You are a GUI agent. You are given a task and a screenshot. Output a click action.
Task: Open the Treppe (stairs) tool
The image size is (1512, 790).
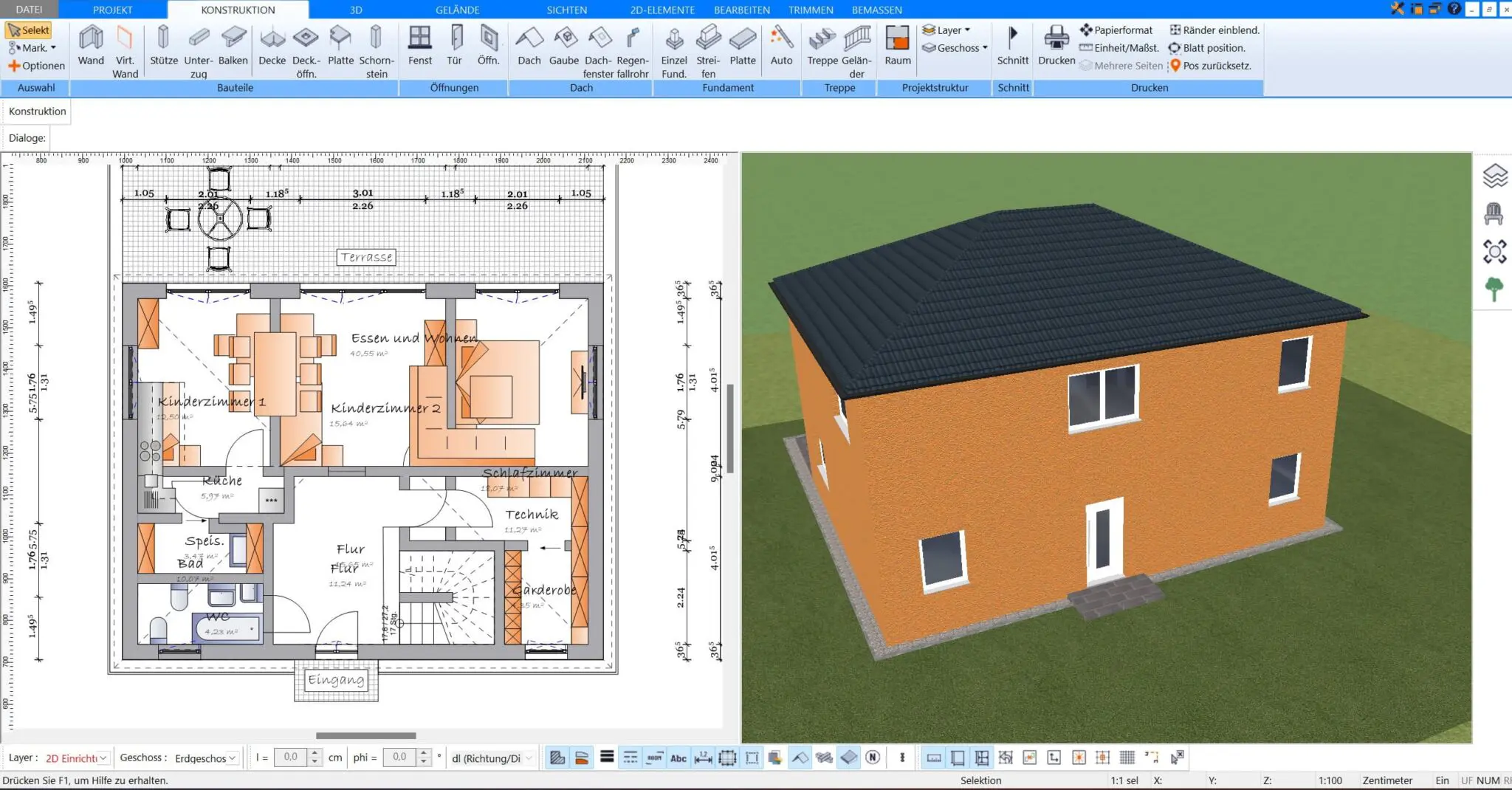pyautogui.click(x=821, y=46)
